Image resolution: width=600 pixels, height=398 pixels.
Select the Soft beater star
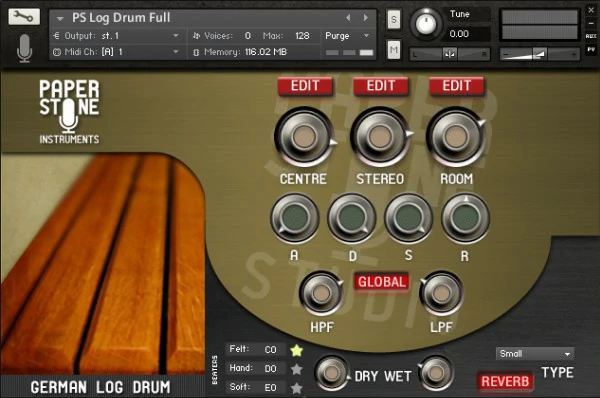click(x=297, y=388)
